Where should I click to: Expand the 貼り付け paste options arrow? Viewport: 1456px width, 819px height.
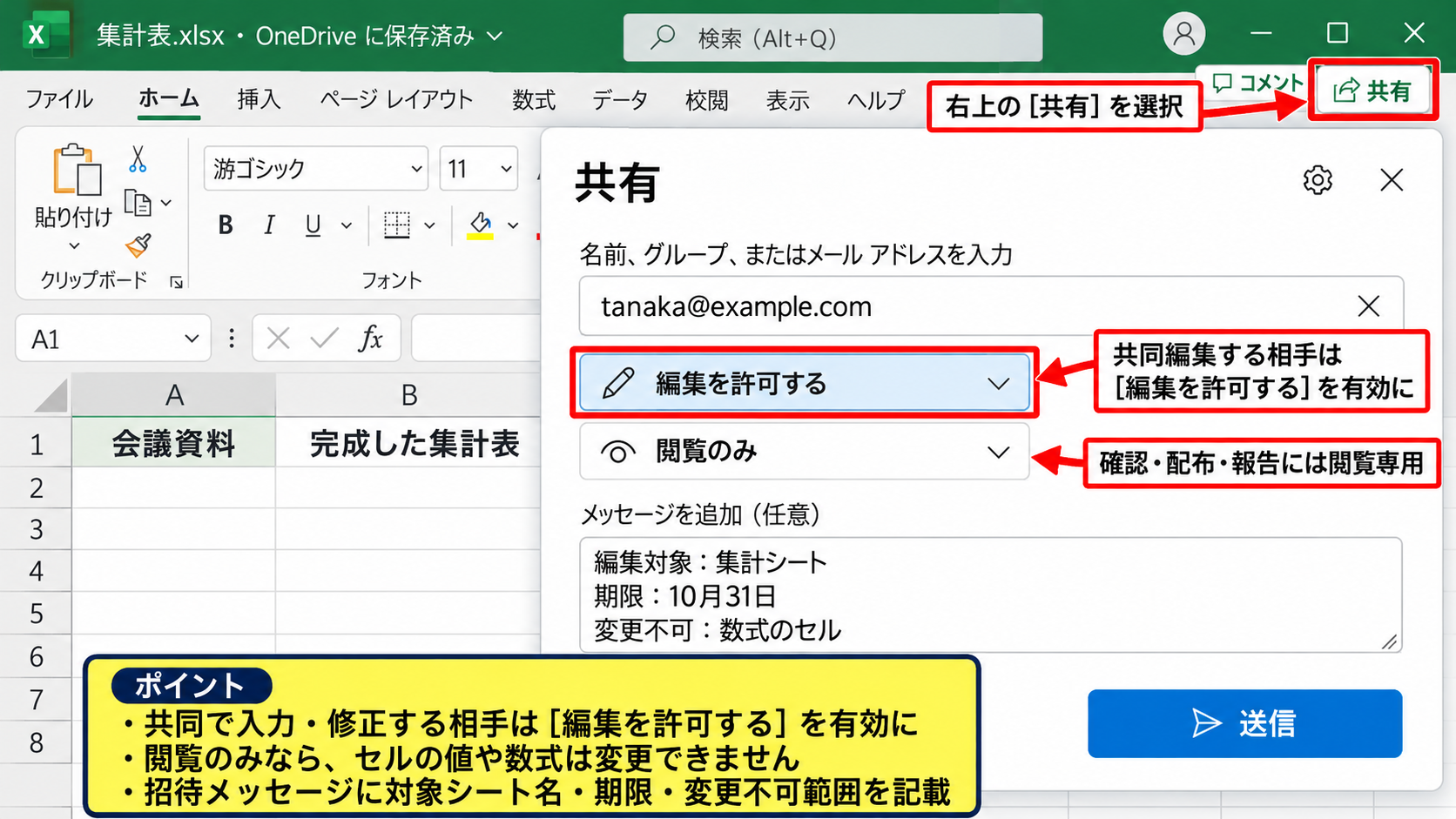click(x=74, y=246)
